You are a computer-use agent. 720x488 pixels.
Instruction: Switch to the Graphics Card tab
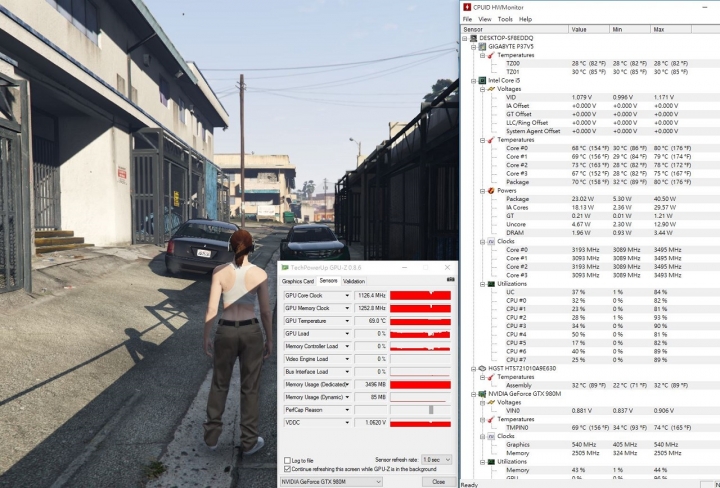(298, 281)
